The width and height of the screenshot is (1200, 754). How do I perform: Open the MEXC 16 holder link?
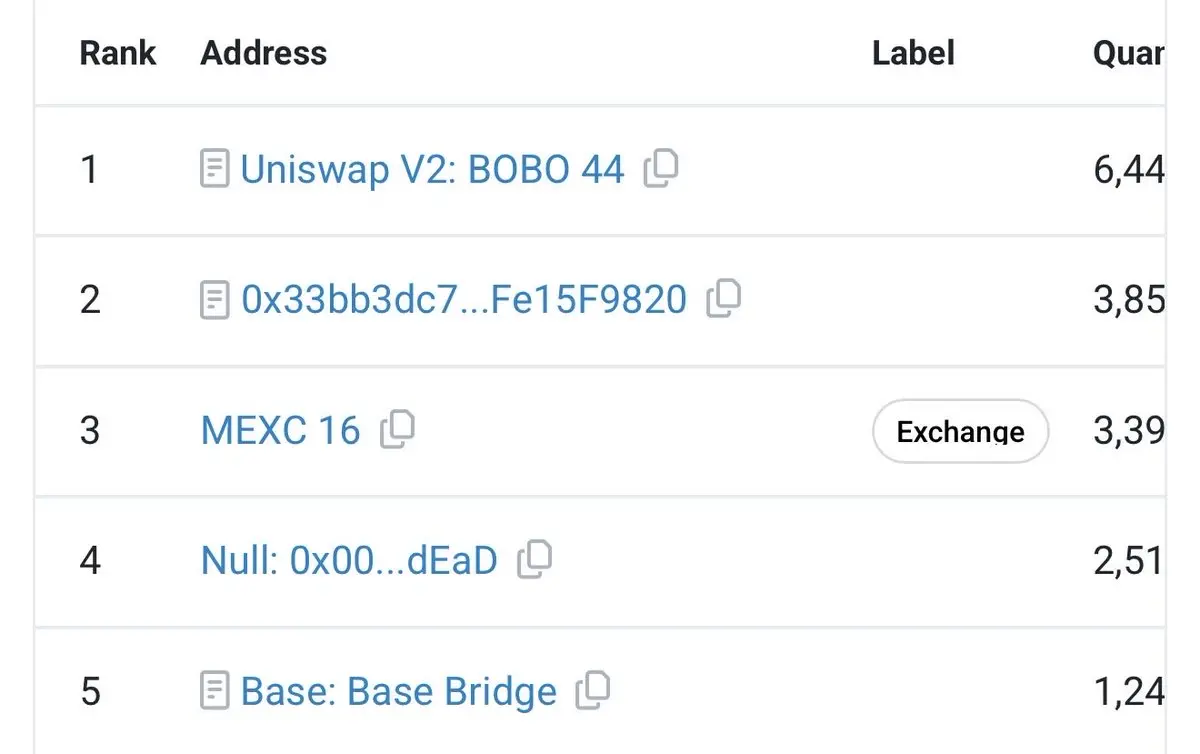[280, 430]
